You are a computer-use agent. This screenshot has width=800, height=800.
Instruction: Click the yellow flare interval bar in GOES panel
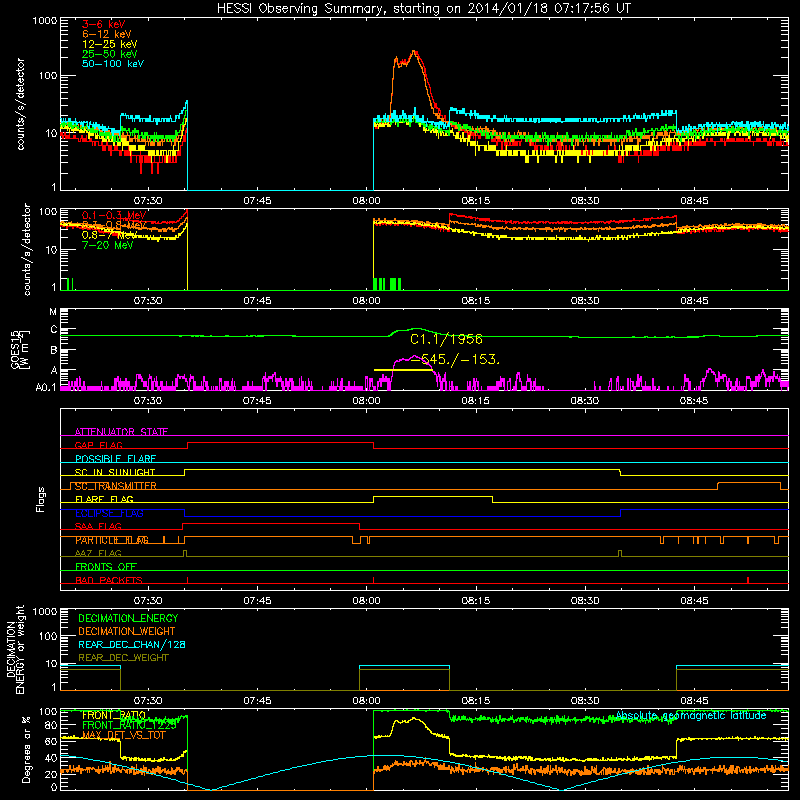coord(403,370)
